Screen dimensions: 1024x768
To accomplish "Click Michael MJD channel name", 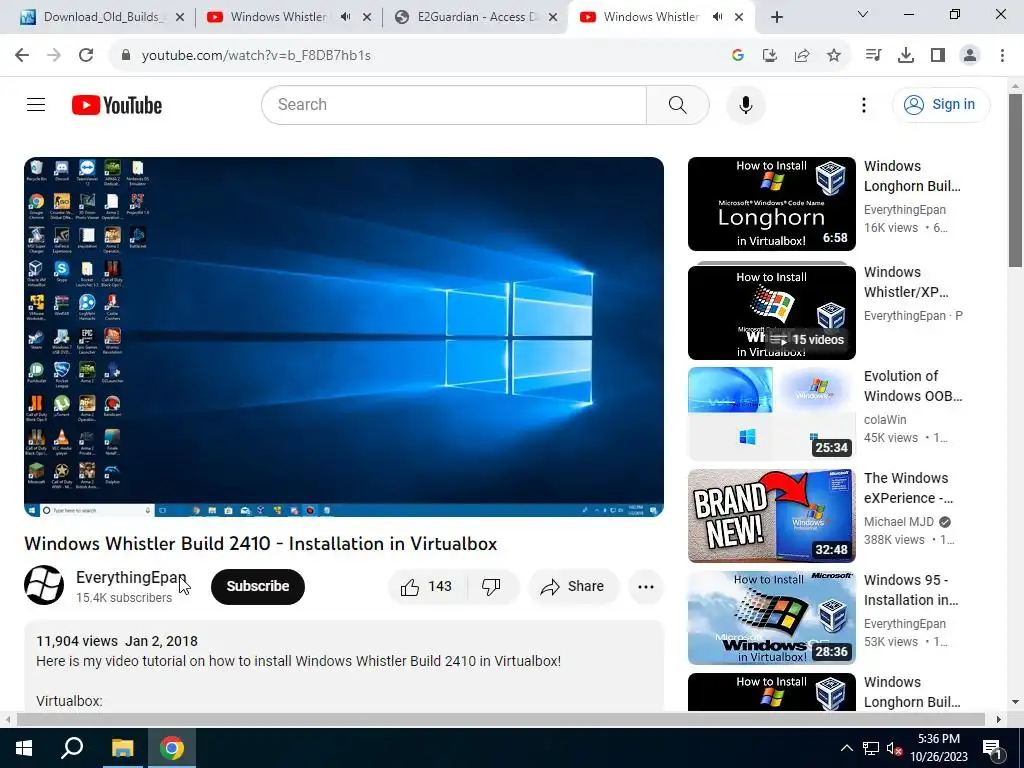I will pos(899,522).
